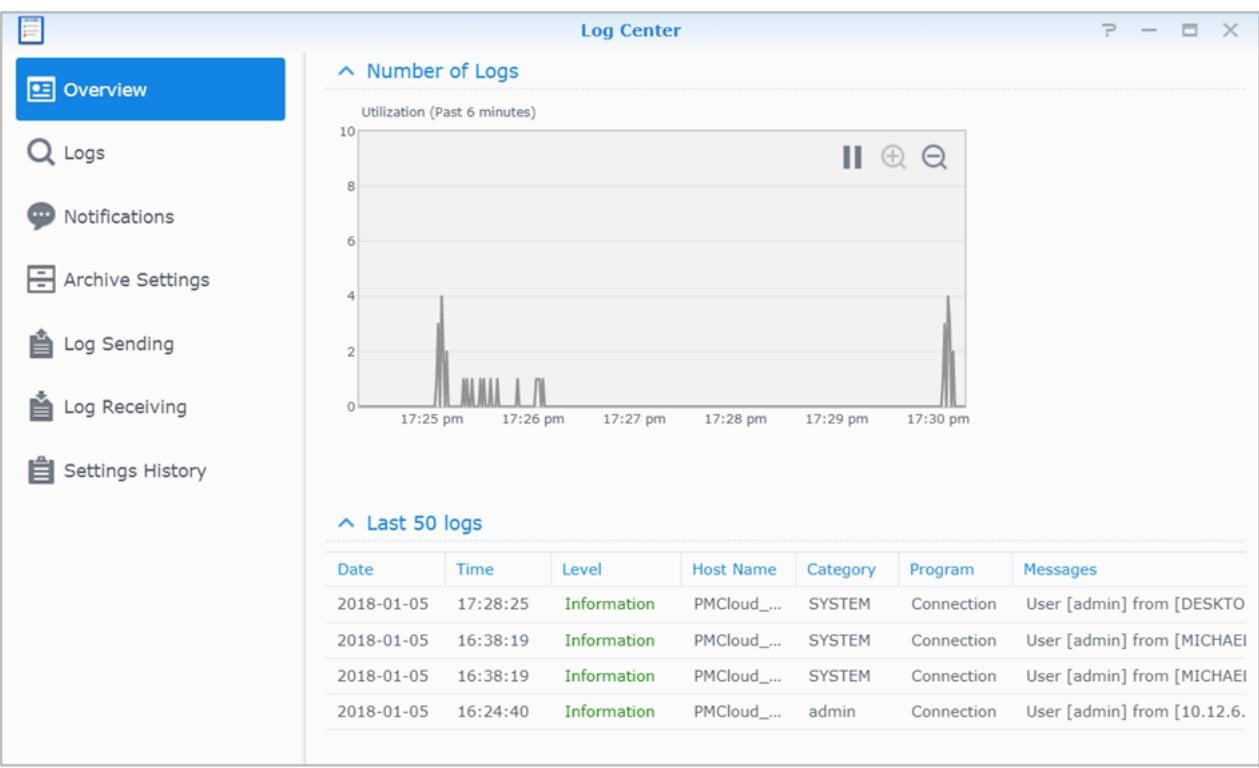
Task: Open the Log Receiving page
Action: point(150,407)
